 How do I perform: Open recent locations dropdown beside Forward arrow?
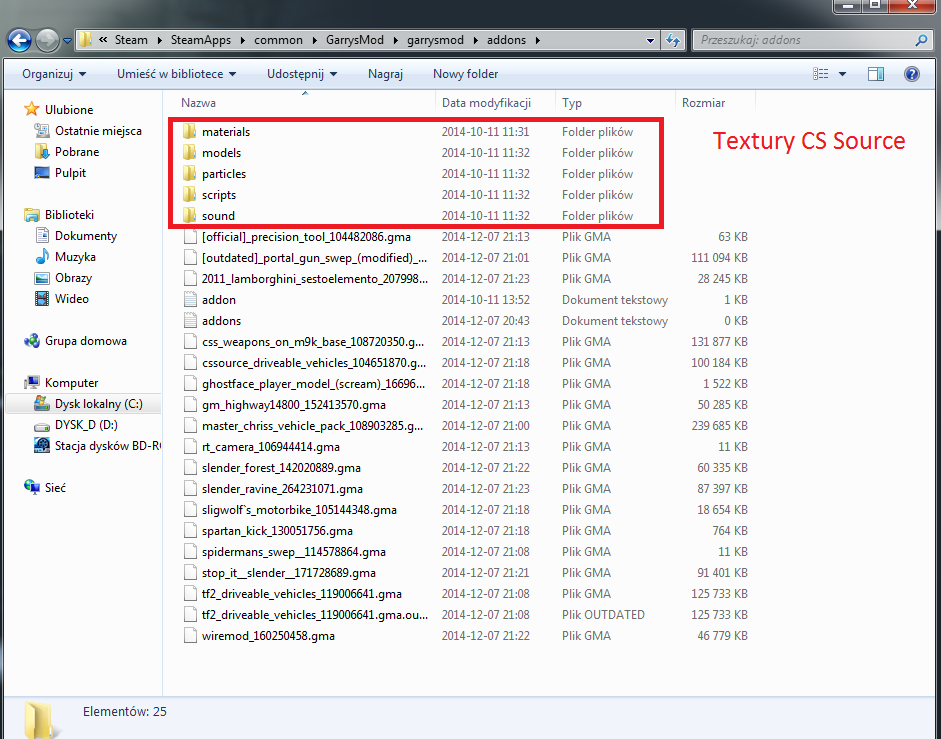[x=67, y=41]
